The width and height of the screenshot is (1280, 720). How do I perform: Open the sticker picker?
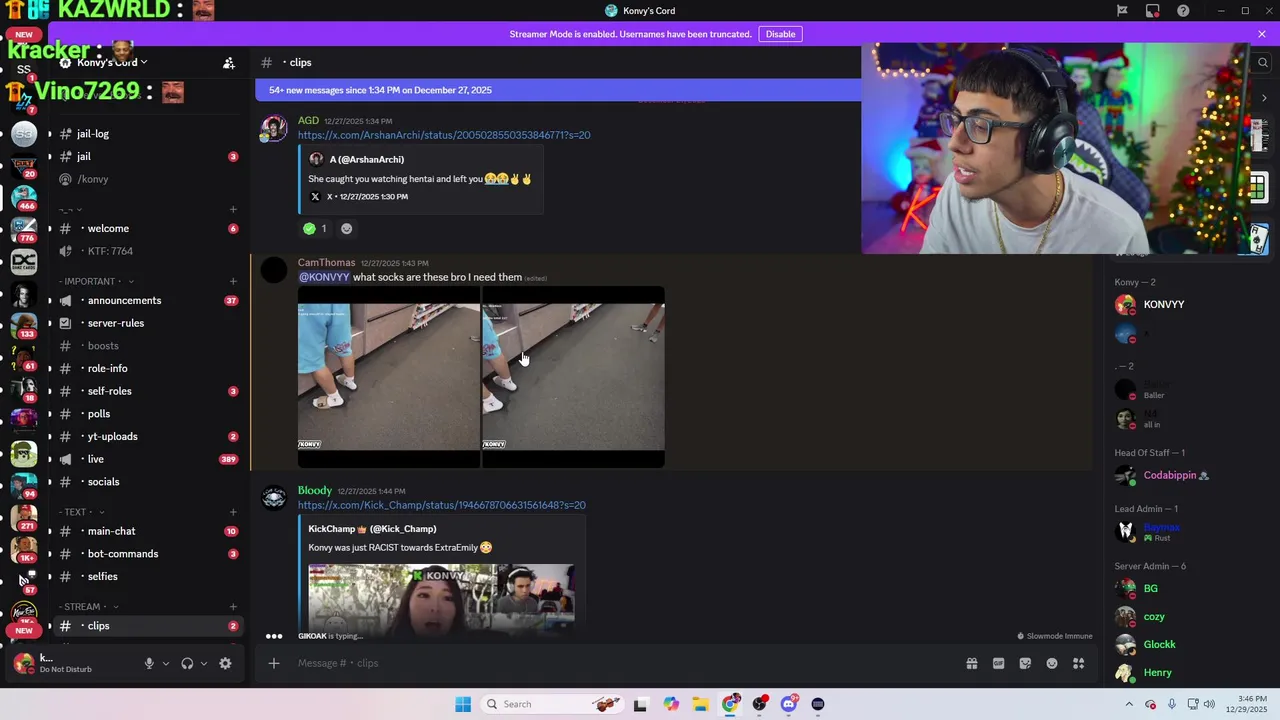point(1025,663)
